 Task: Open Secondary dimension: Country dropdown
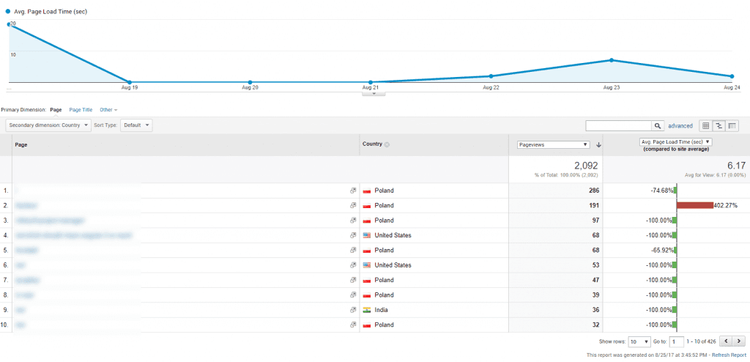tap(48, 125)
